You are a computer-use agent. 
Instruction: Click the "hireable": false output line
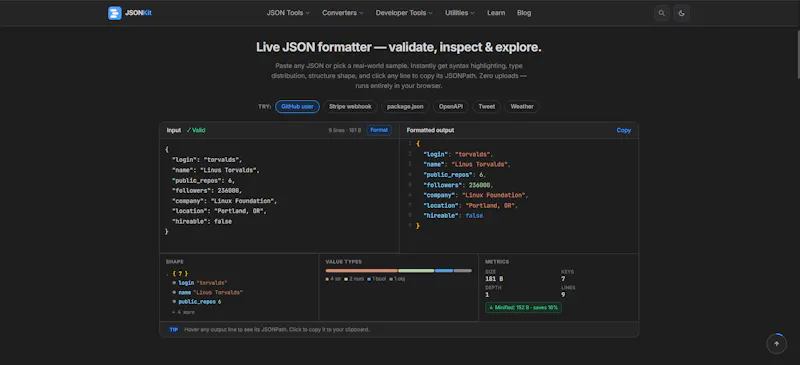519,215
